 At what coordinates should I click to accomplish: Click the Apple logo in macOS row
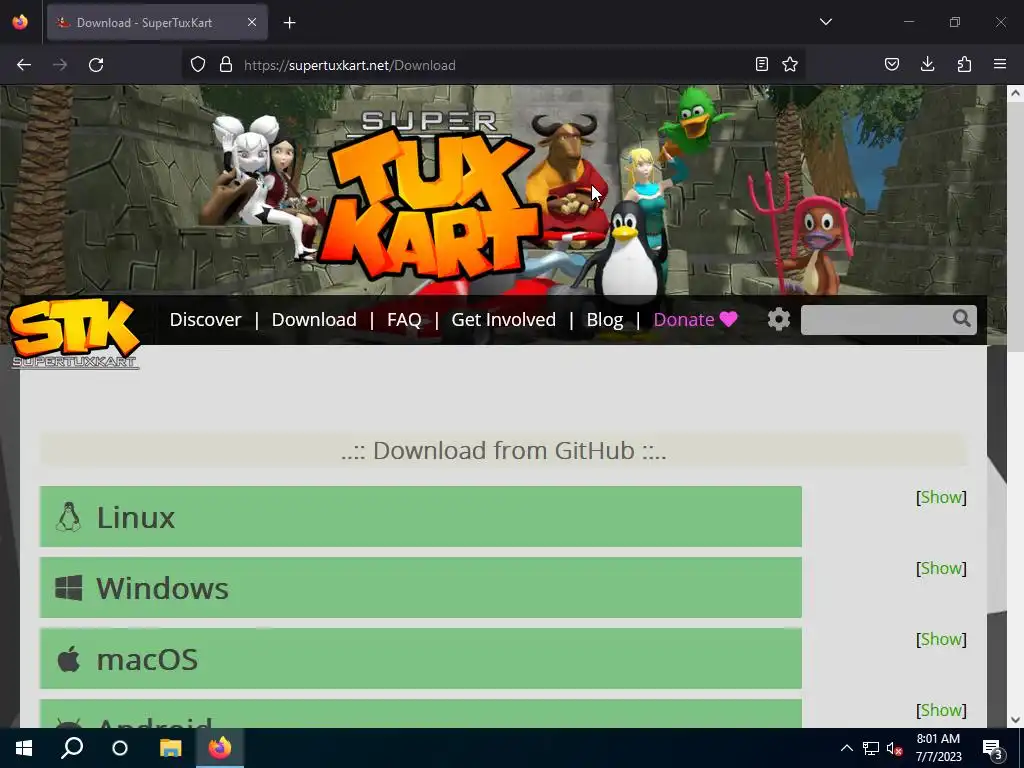(69, 659)
